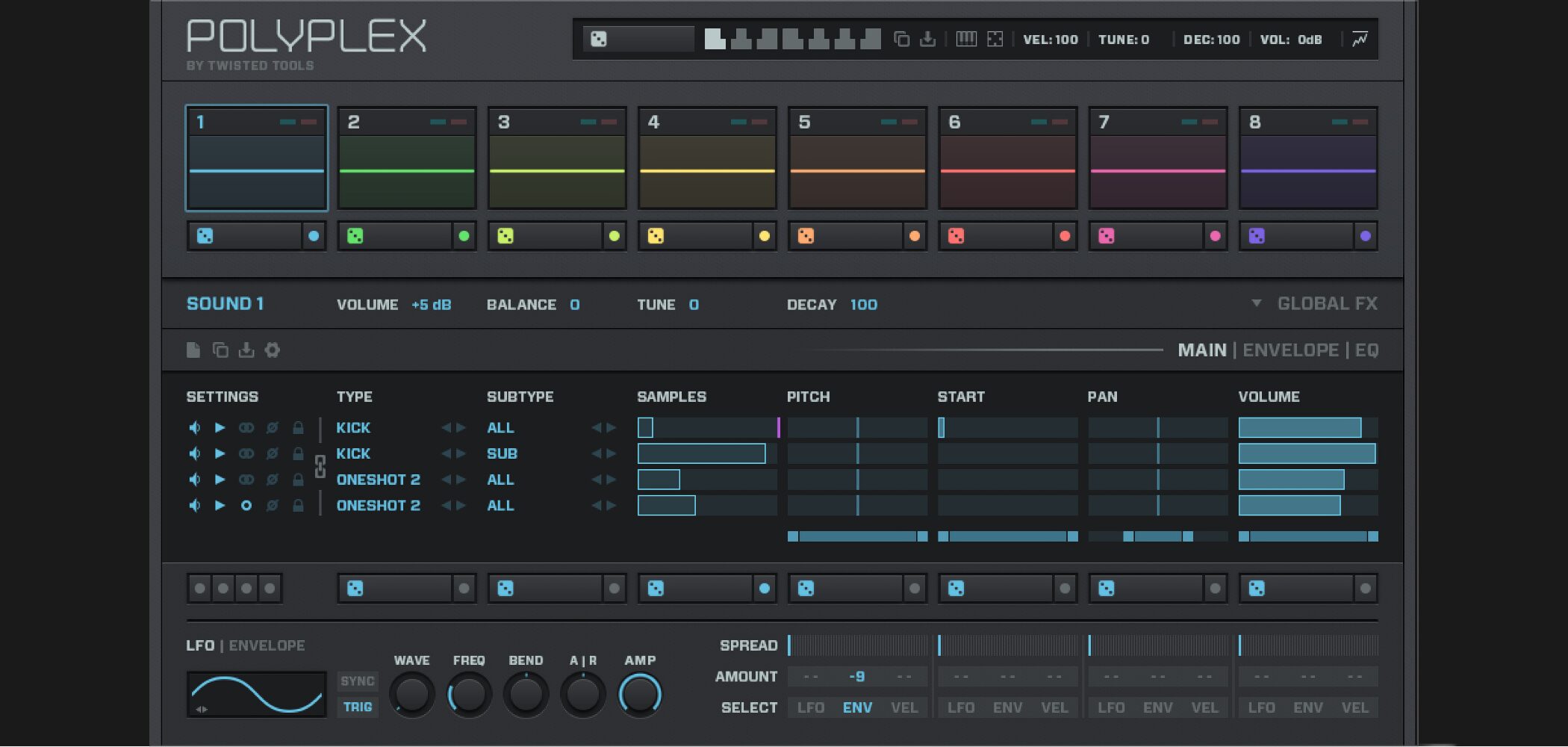The image size is (1568, 747).
Task: Select ENV source for VOLUME modulation
Action: [1308, 707]
